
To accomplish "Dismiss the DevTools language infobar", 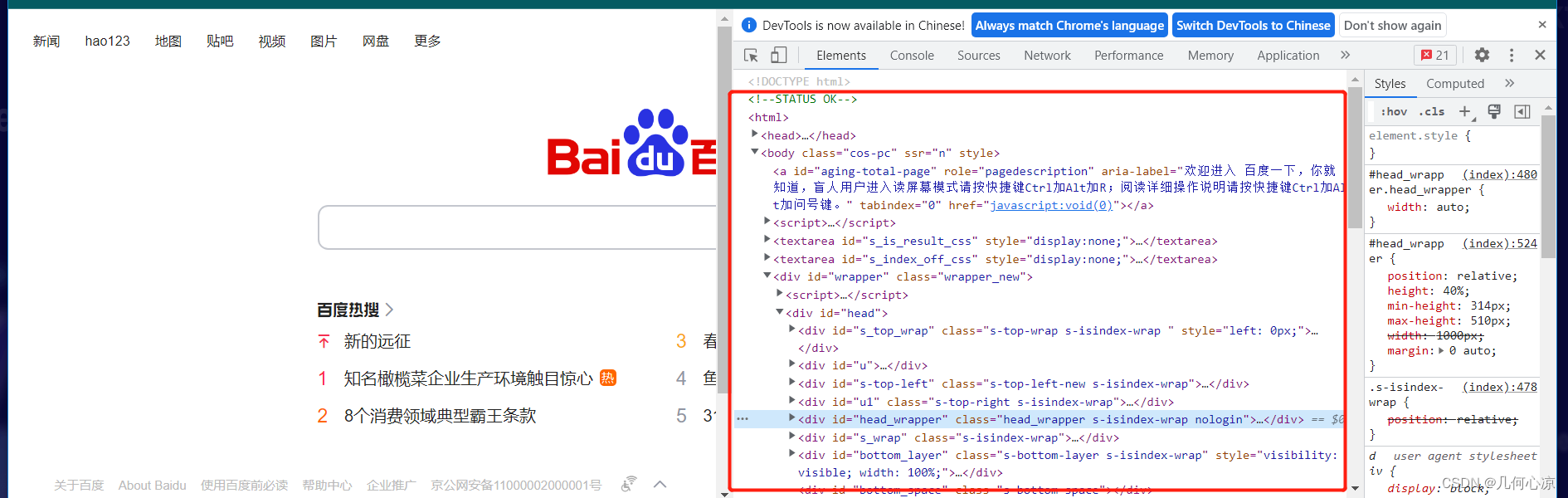I will coord(1542,25).
